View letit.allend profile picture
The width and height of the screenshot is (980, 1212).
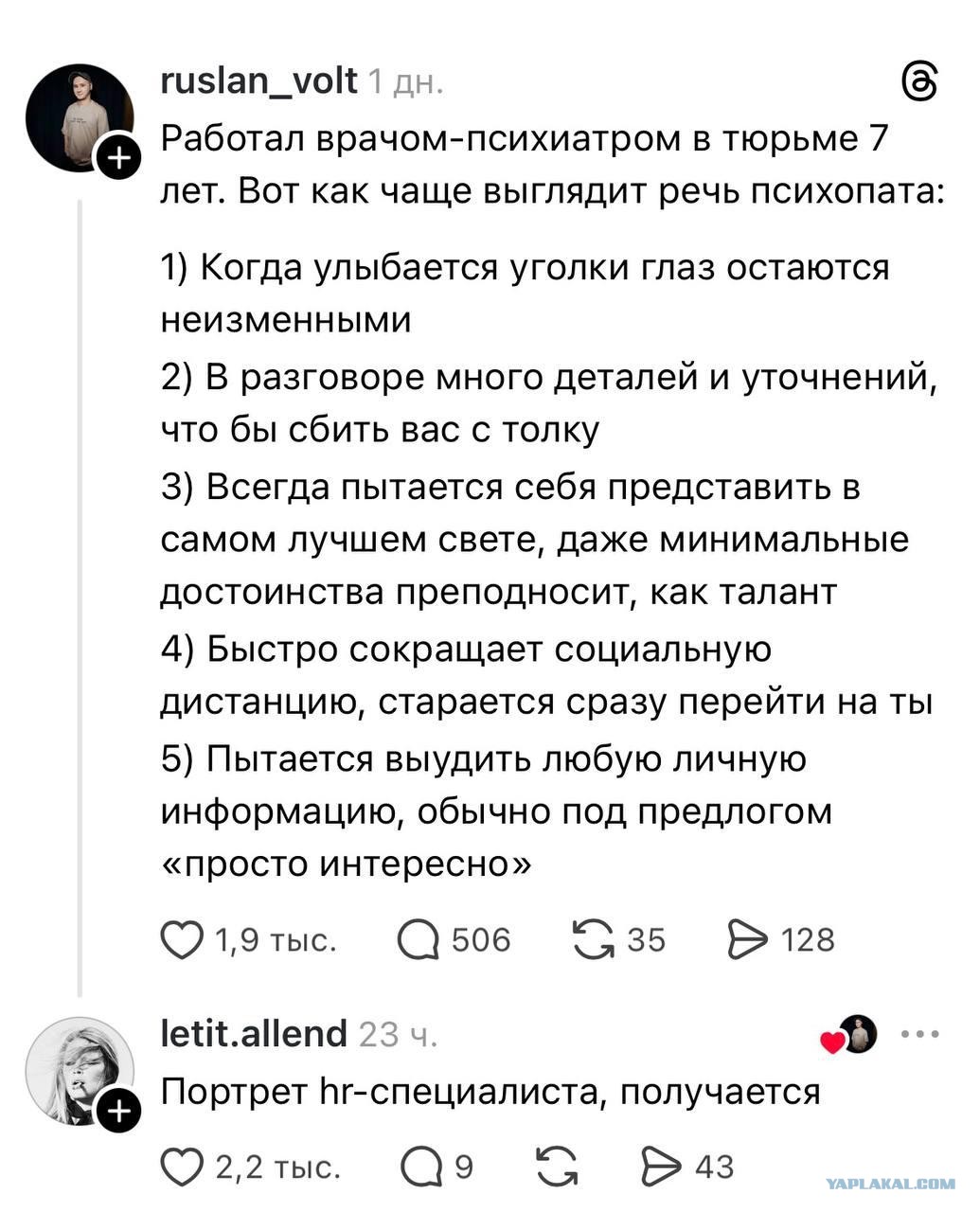78,1070
